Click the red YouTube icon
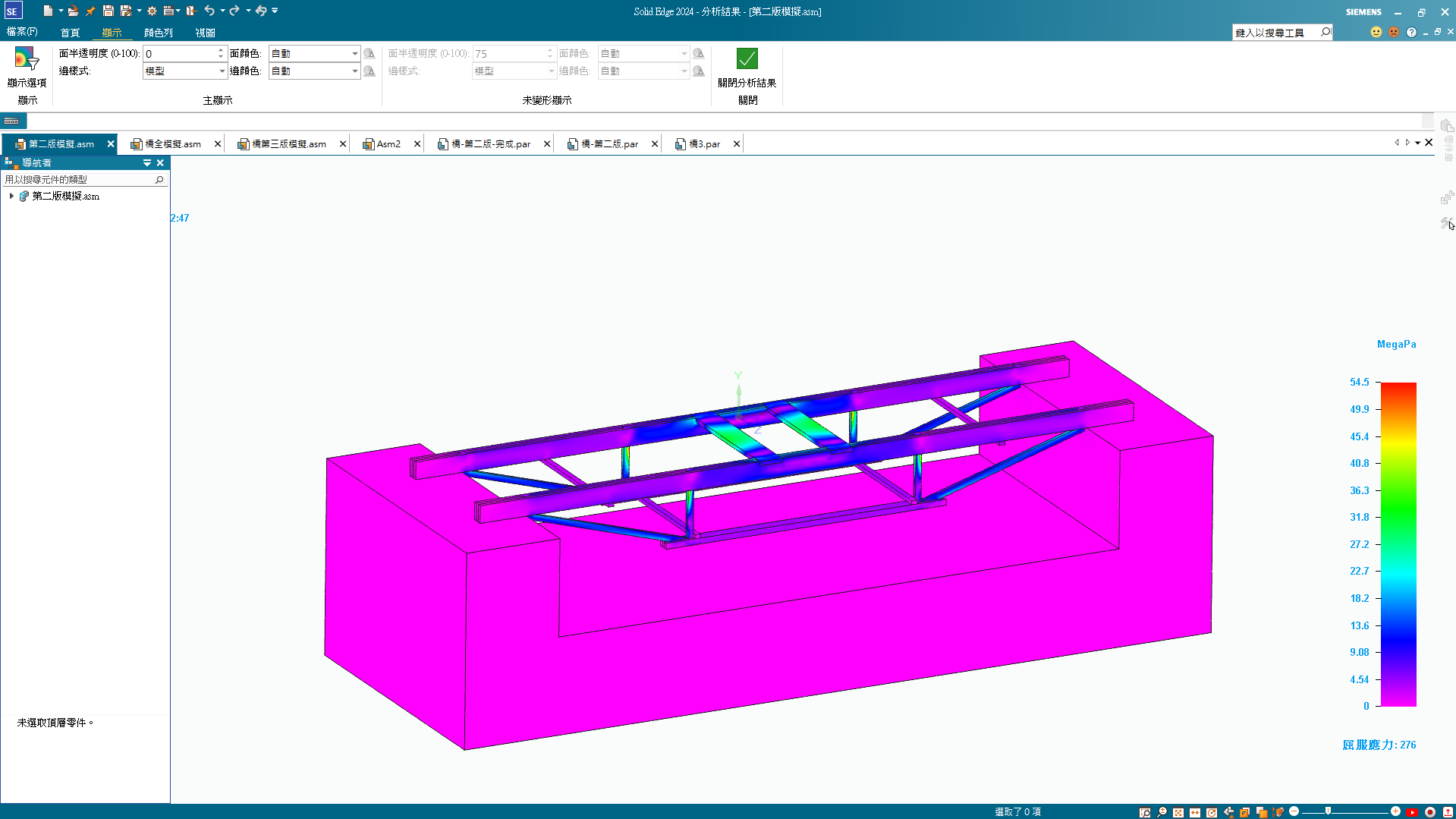 tap(1412, 812)
